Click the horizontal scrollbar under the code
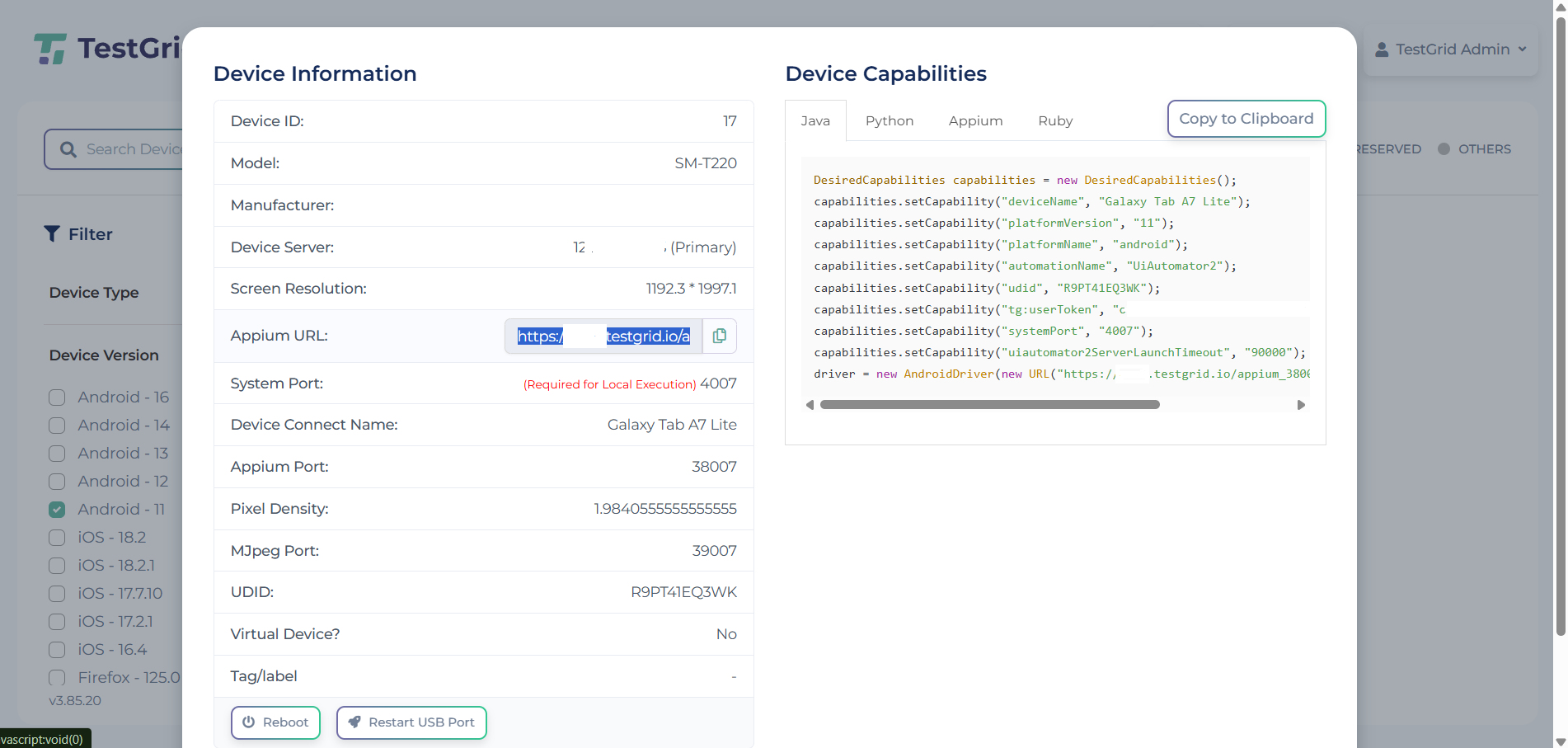Viewport: 1568px width, 748px height. pos(989,405)
